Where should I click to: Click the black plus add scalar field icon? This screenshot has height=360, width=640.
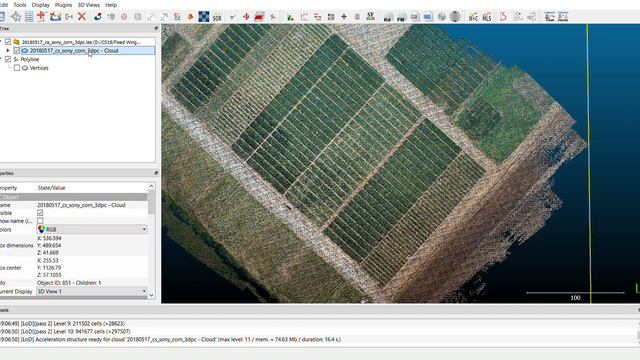(344, 17)
